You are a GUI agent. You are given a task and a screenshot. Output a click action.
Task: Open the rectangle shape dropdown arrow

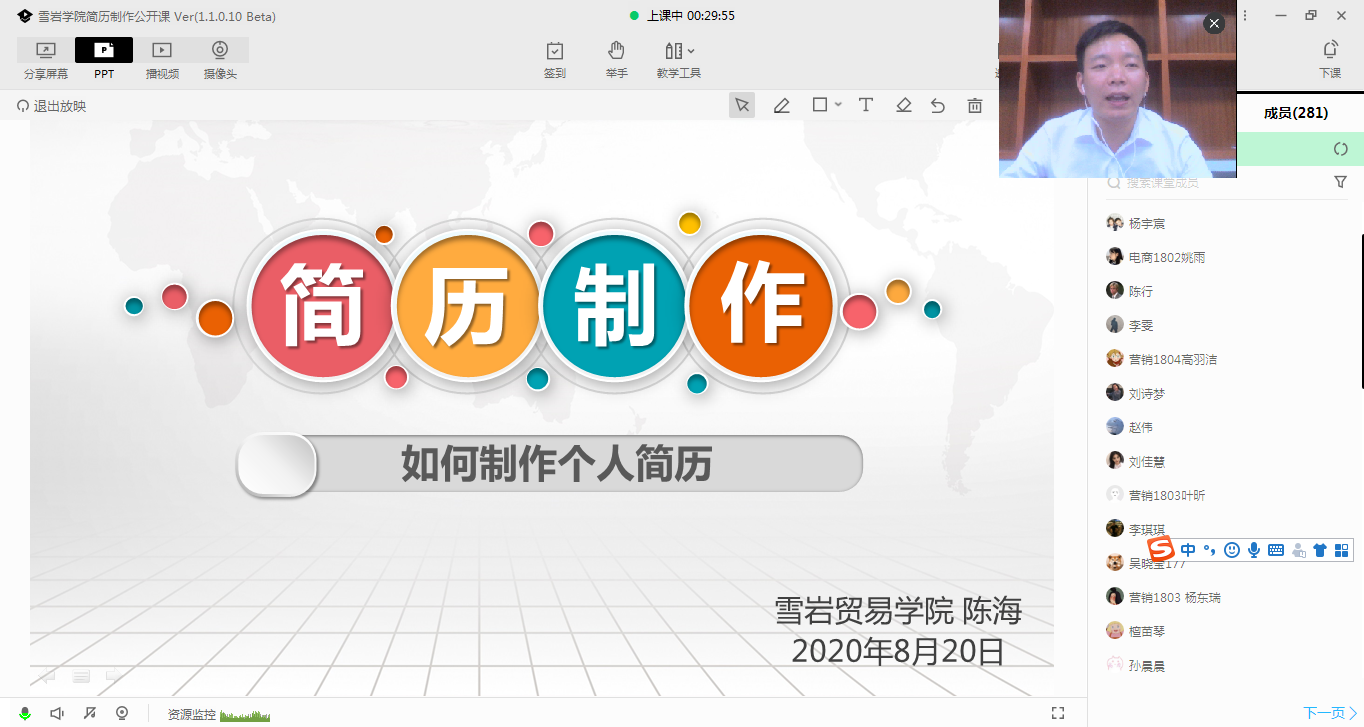pyautogui.click(x=838, y=105)
